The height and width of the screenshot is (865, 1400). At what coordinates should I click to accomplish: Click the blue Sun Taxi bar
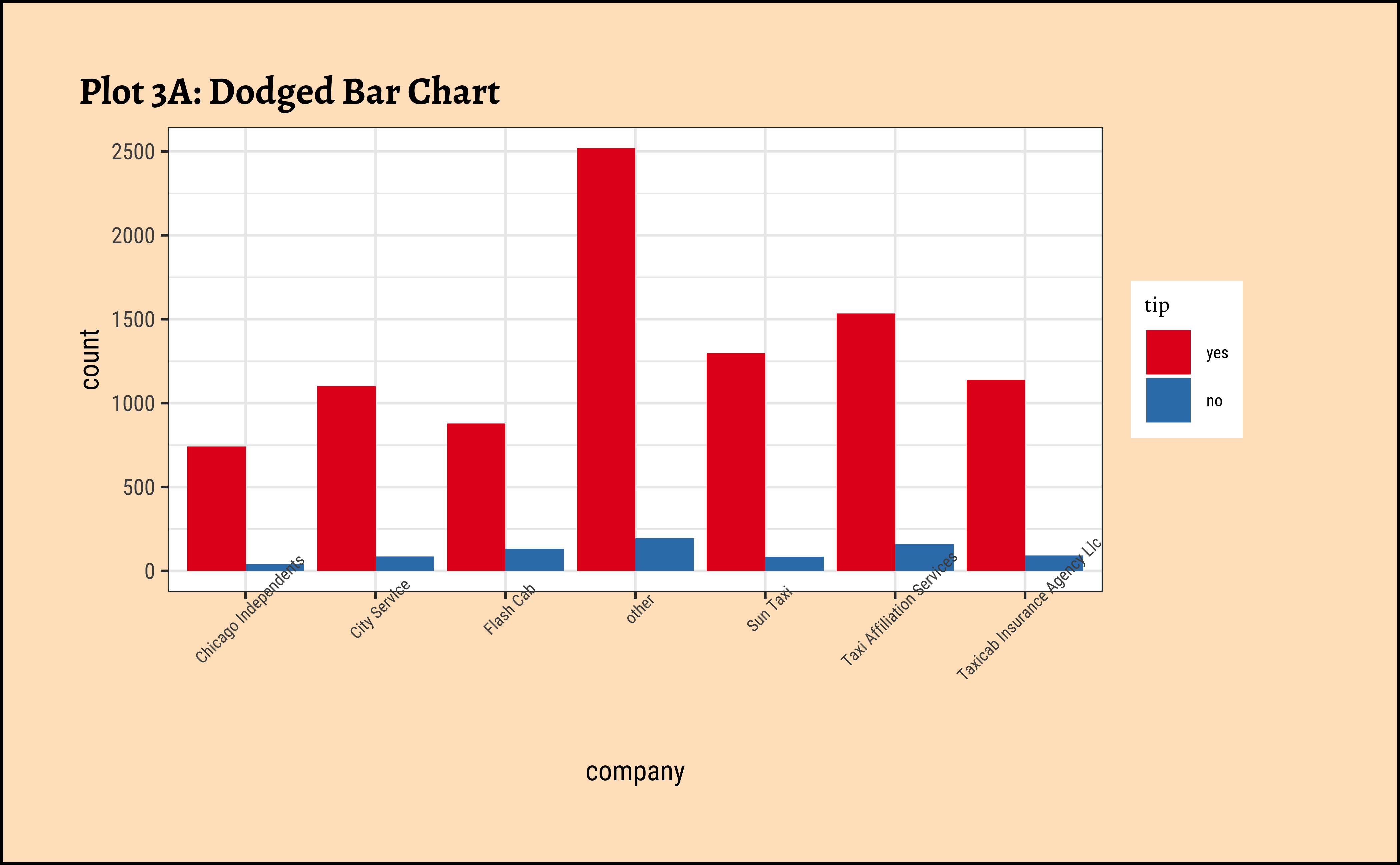click(x=794, y=563)
